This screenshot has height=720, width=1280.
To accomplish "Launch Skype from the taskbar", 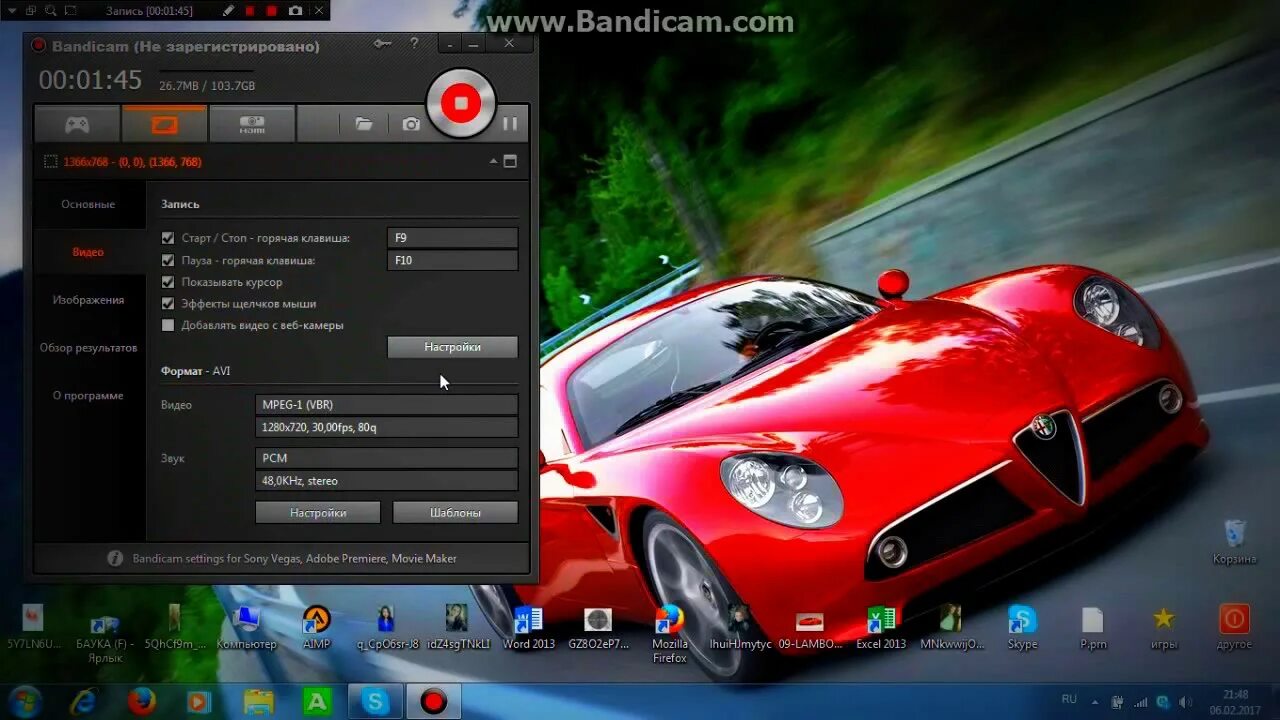I will [375, 701].
